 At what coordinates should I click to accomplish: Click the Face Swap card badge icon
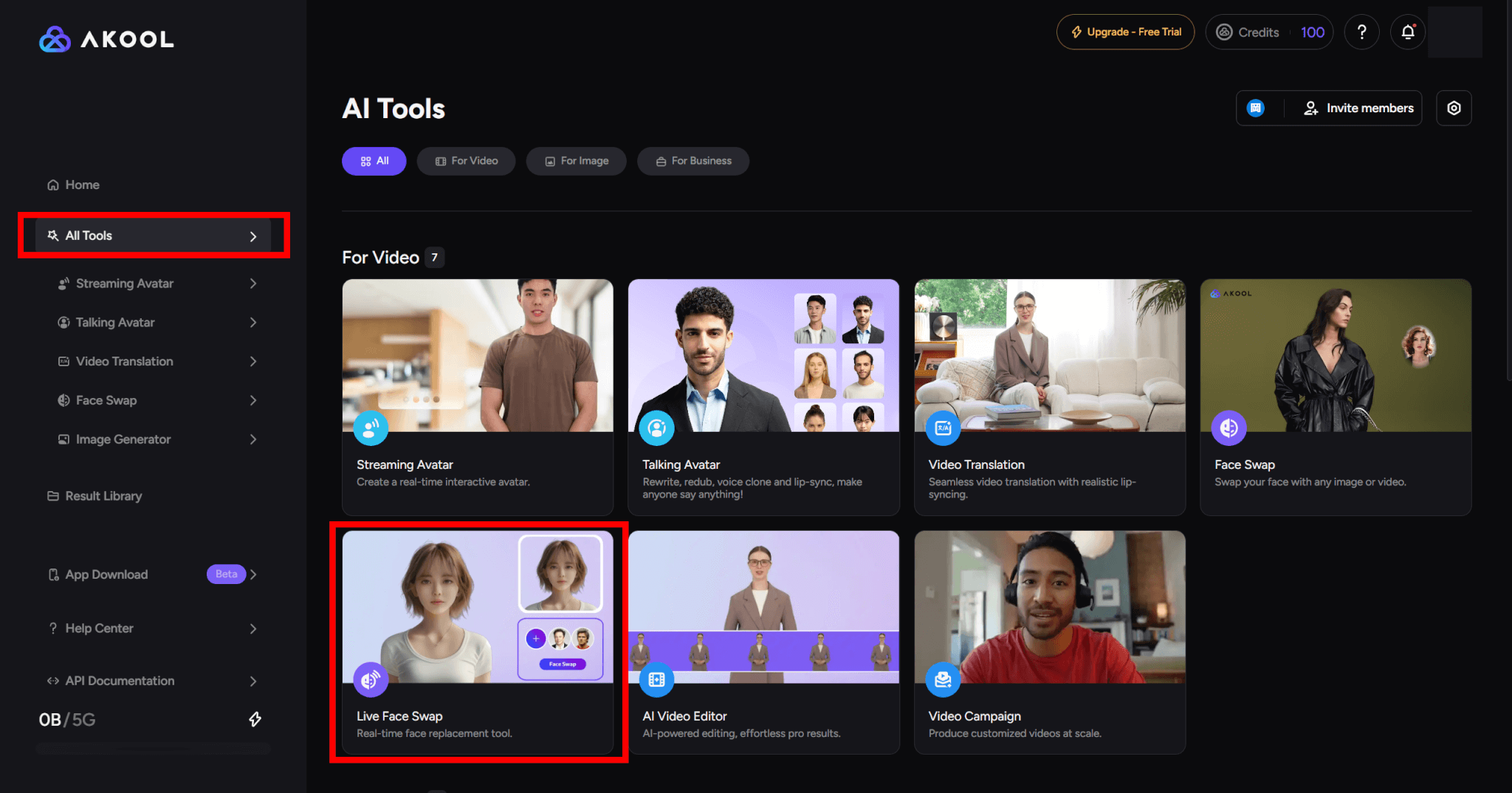click(x=1228, y=428)
